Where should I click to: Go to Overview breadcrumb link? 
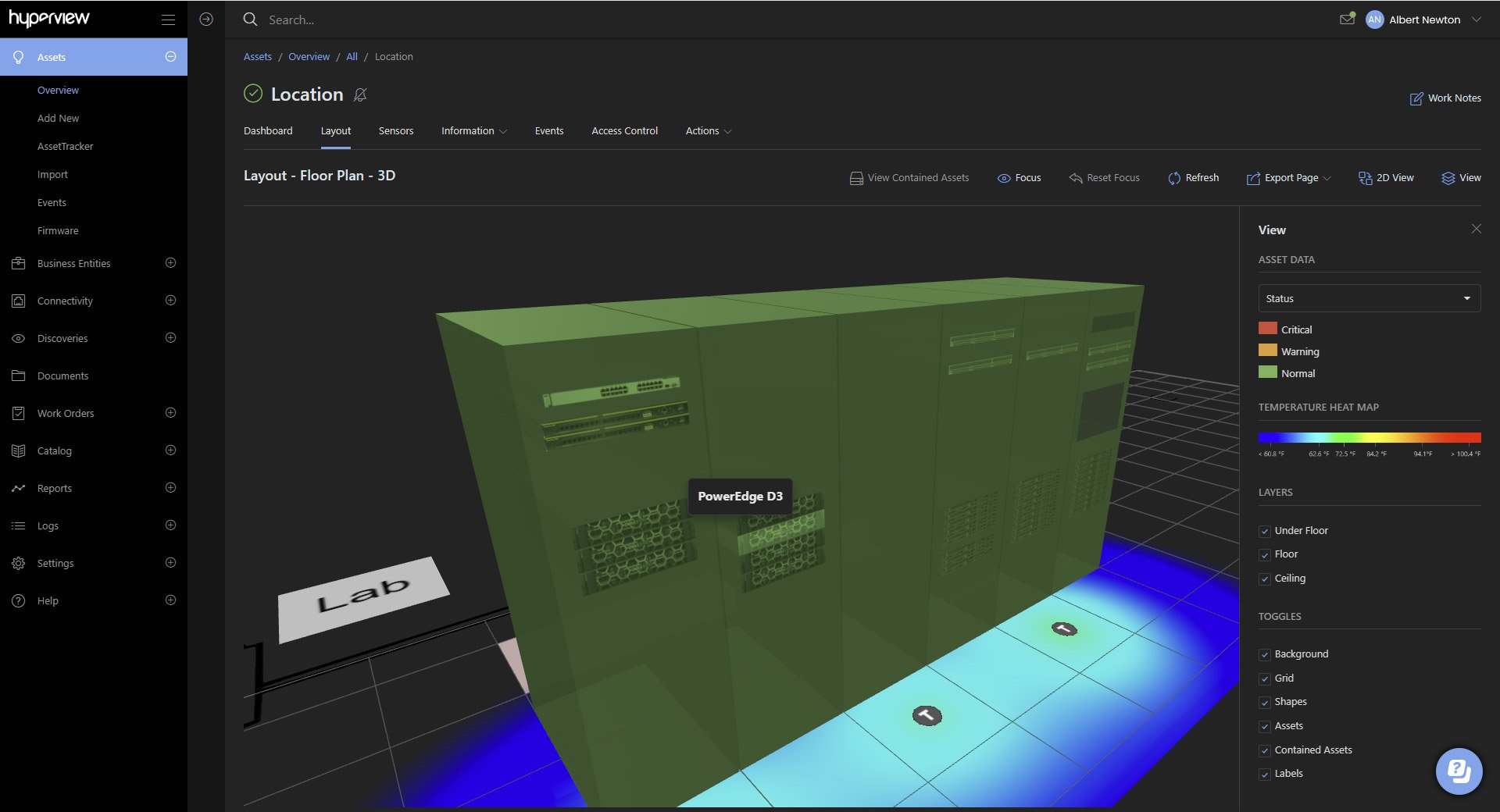point(309,57)
